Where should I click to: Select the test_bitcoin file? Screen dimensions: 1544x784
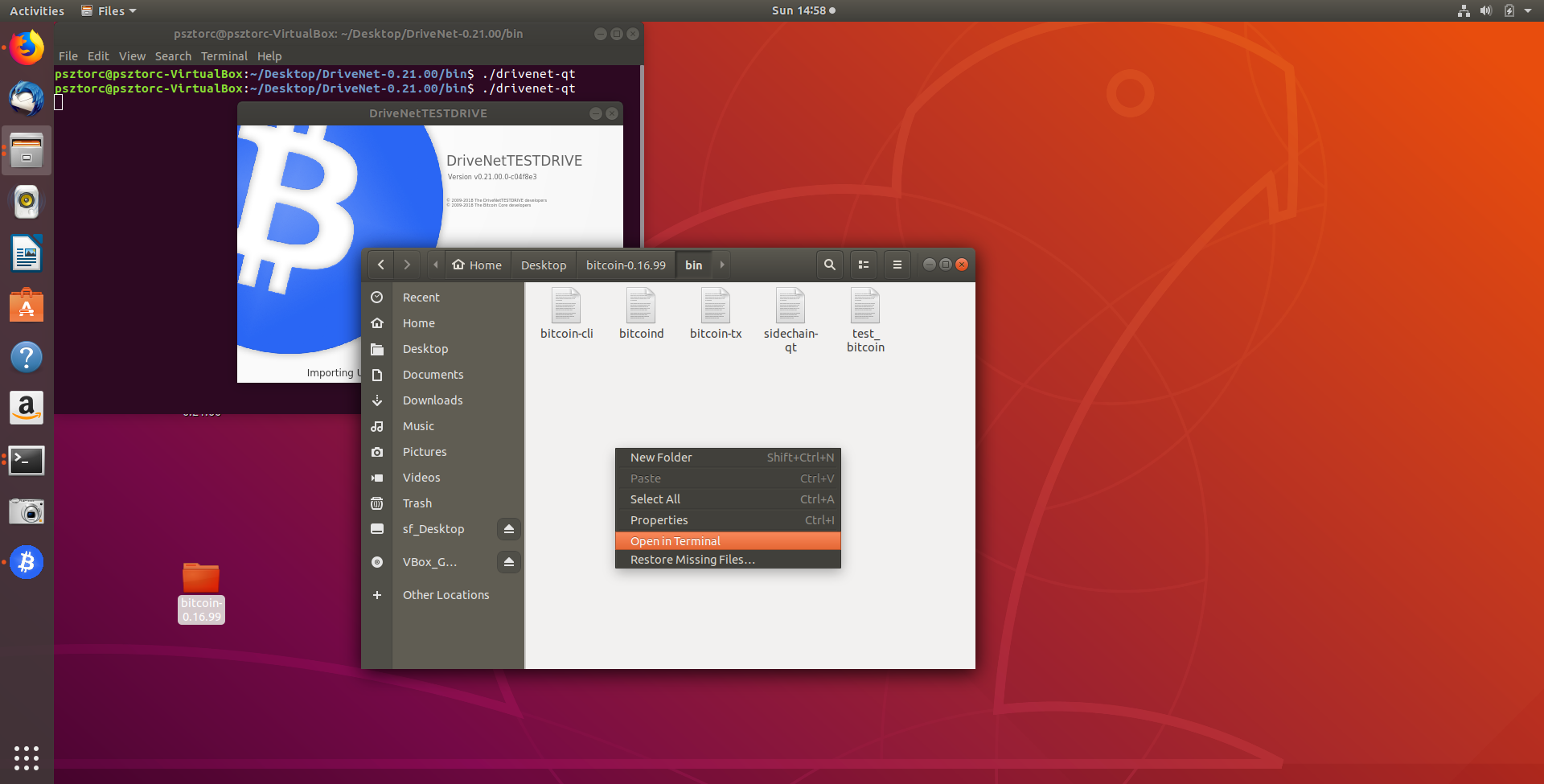pos(865,320)
